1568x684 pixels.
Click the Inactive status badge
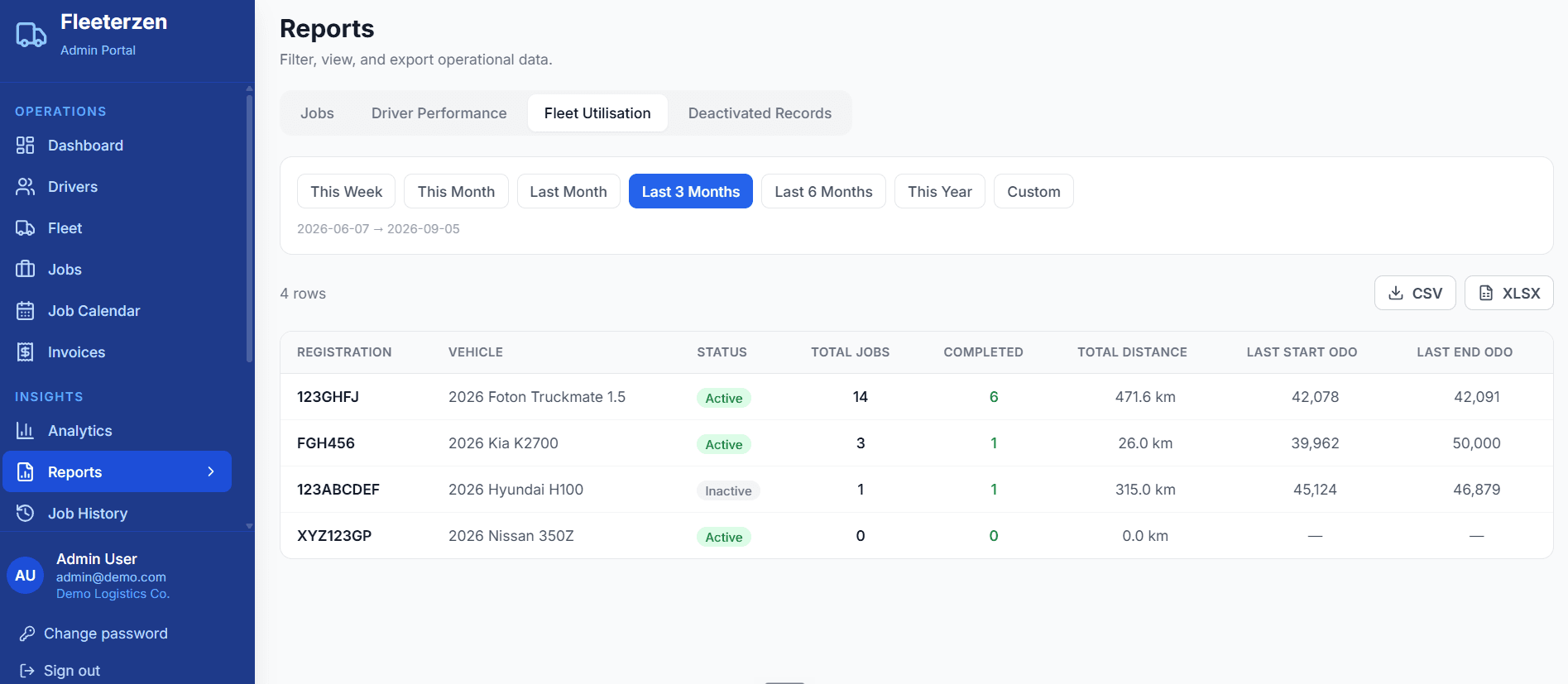[728, 490]
